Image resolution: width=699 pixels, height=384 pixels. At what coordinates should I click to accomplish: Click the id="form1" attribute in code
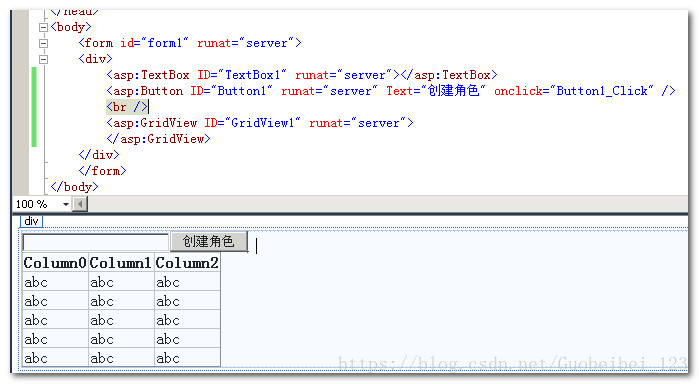[x=154, y=43]
